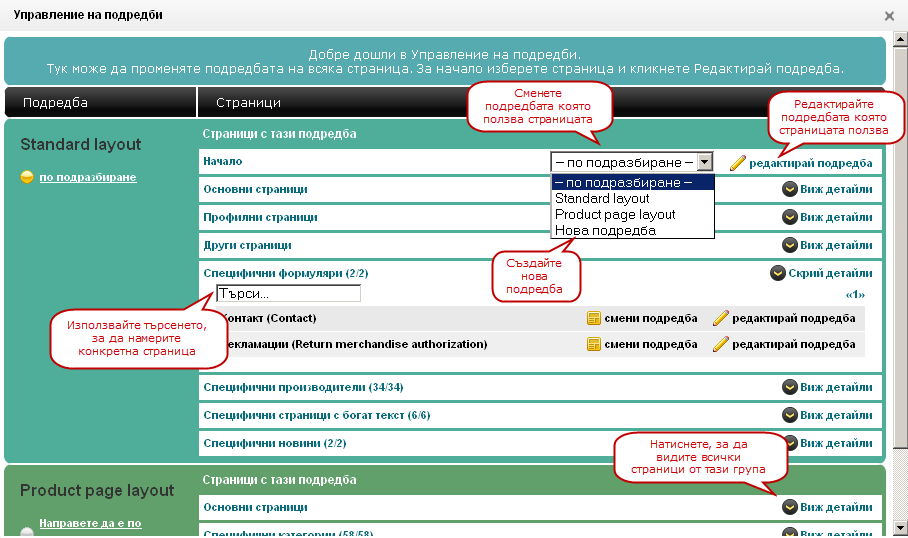Click смени подредба icon for Рекламации
Image resolution: width=908 pixels, height=538 pixels.
594,344
